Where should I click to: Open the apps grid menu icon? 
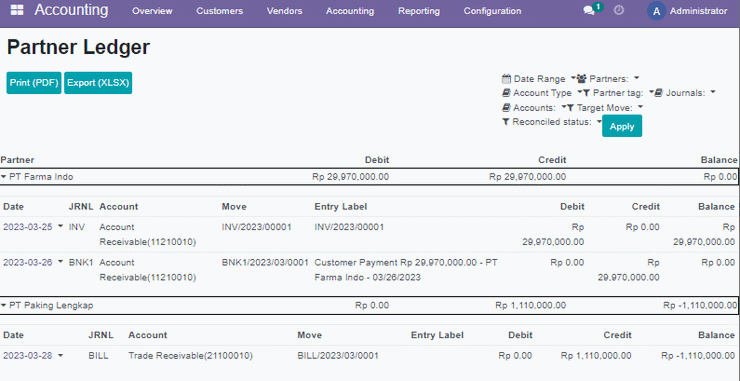tap(17, 10)
